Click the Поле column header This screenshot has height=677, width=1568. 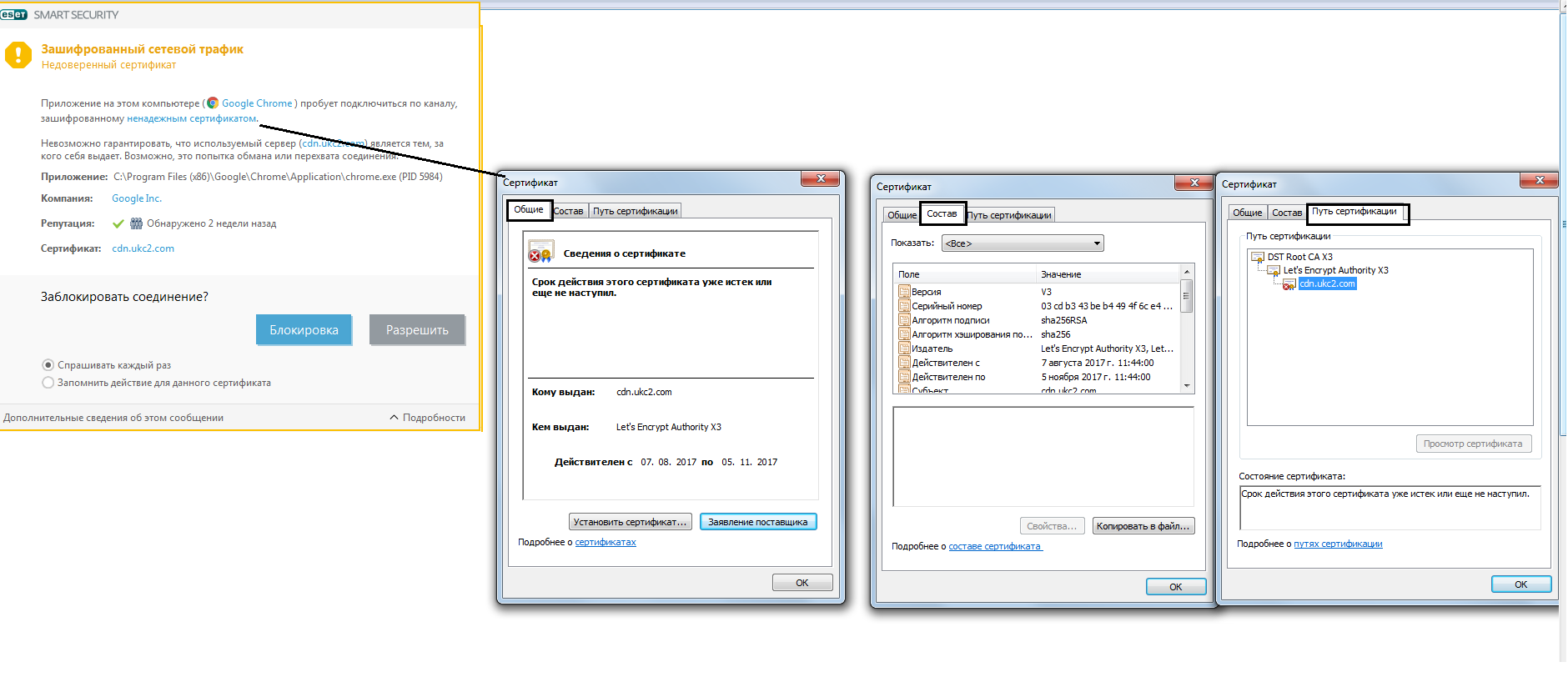pyautogui.click(x=965, y=274)
